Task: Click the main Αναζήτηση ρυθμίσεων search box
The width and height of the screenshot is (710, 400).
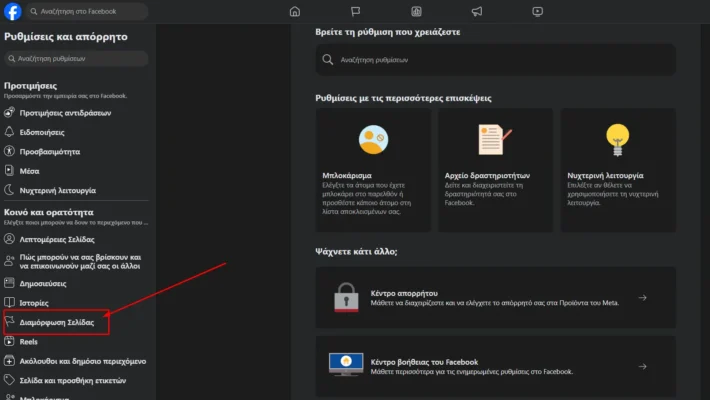Action: pyautogui.click(x=495, y=60)
